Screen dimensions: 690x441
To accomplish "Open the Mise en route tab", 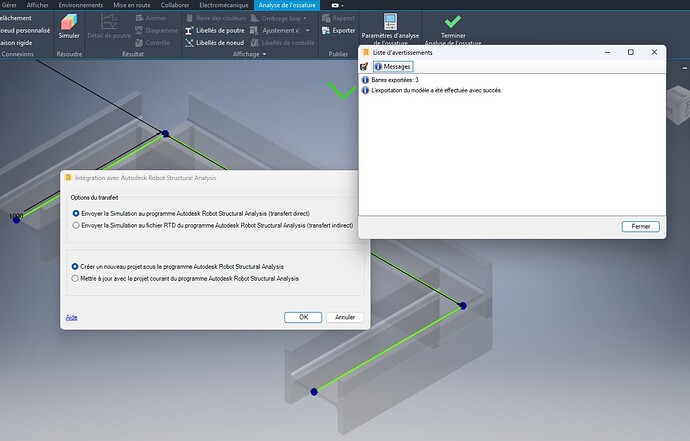I will click(x=132, y=5).
